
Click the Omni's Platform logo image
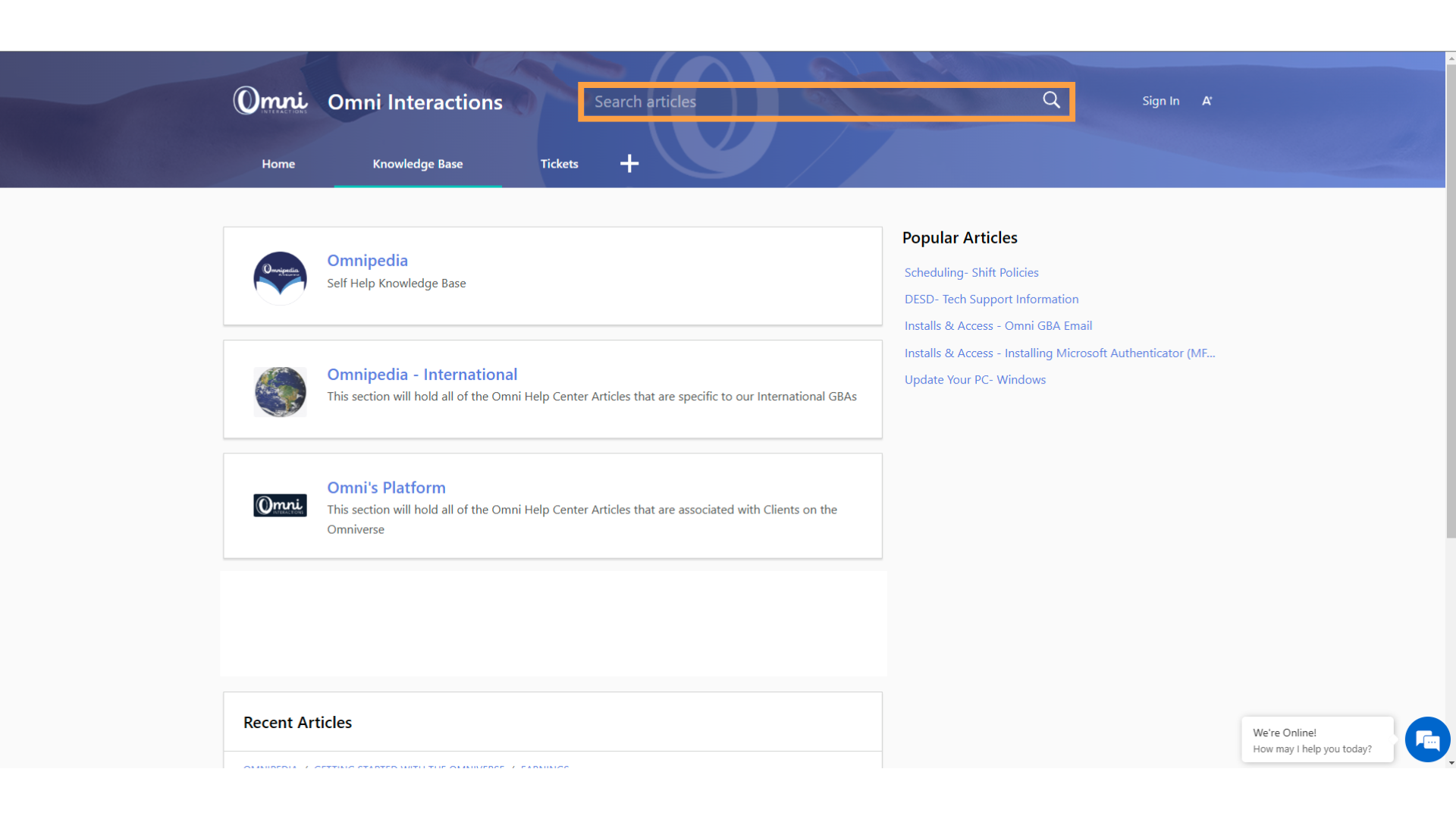click(280, 505)
